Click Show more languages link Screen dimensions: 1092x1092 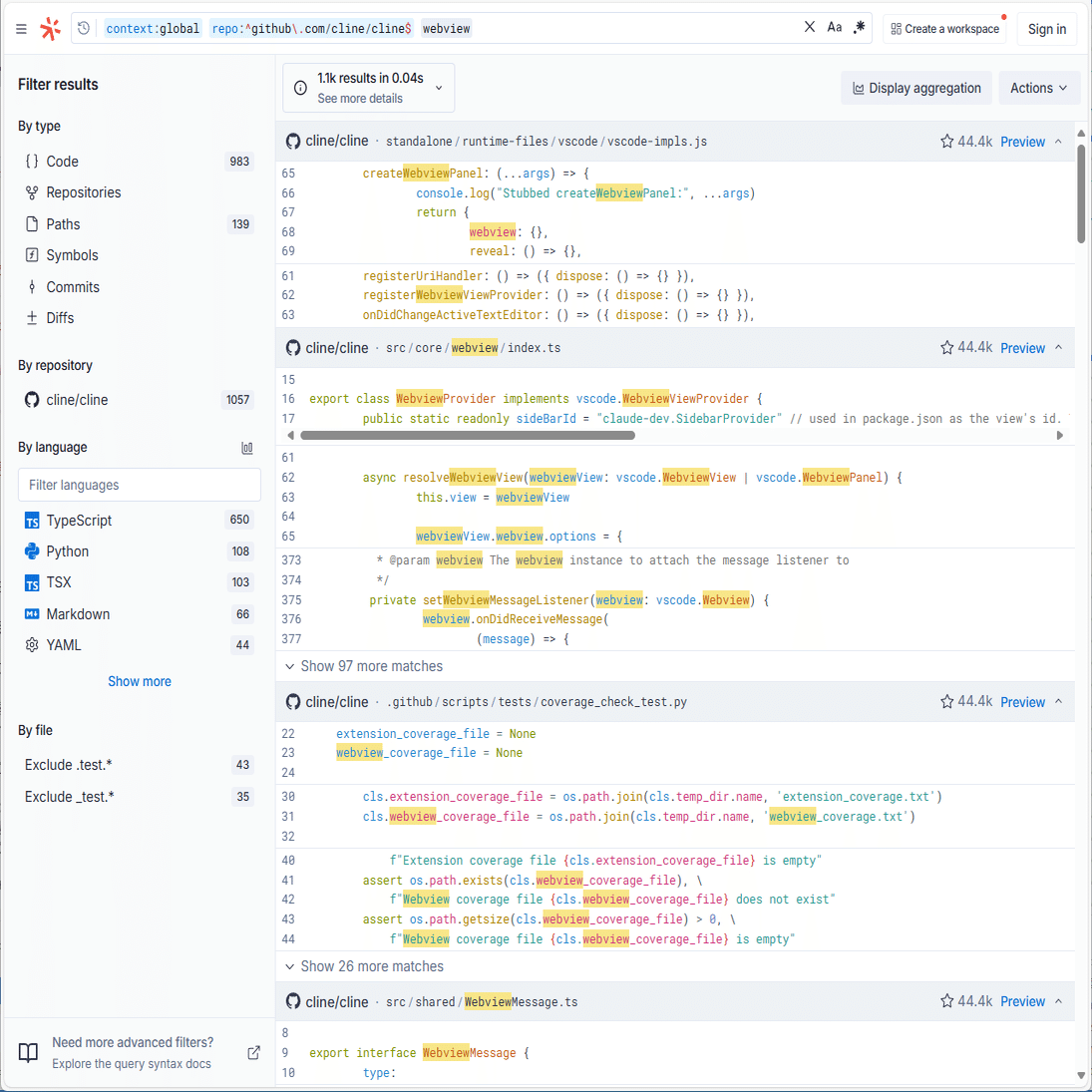(x=140, y=682)
